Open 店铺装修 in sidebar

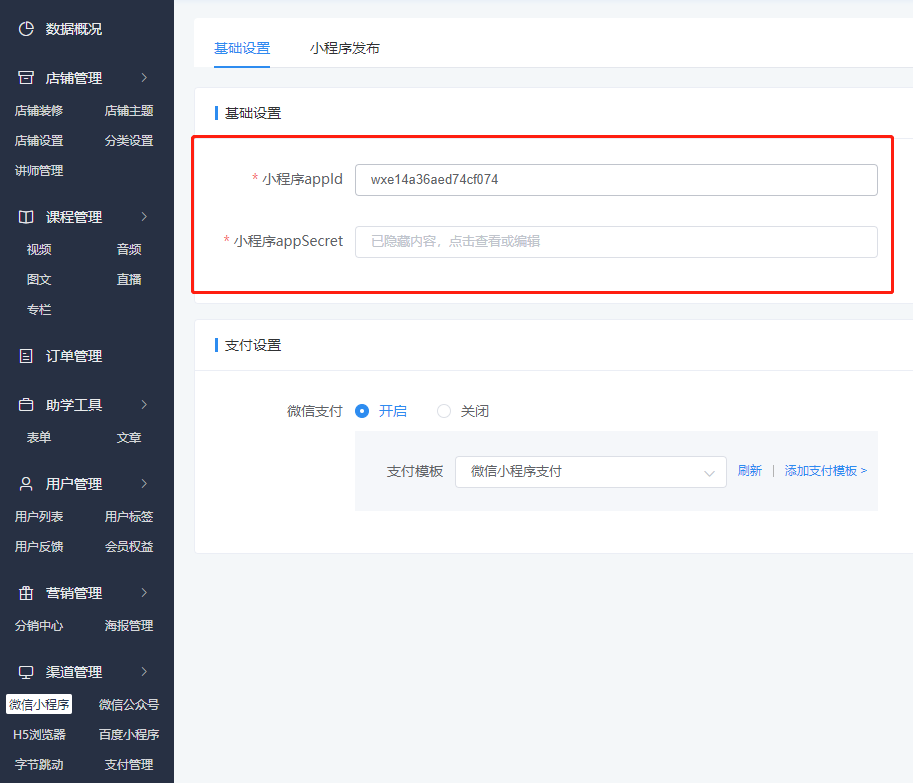[x=39, y=111]
